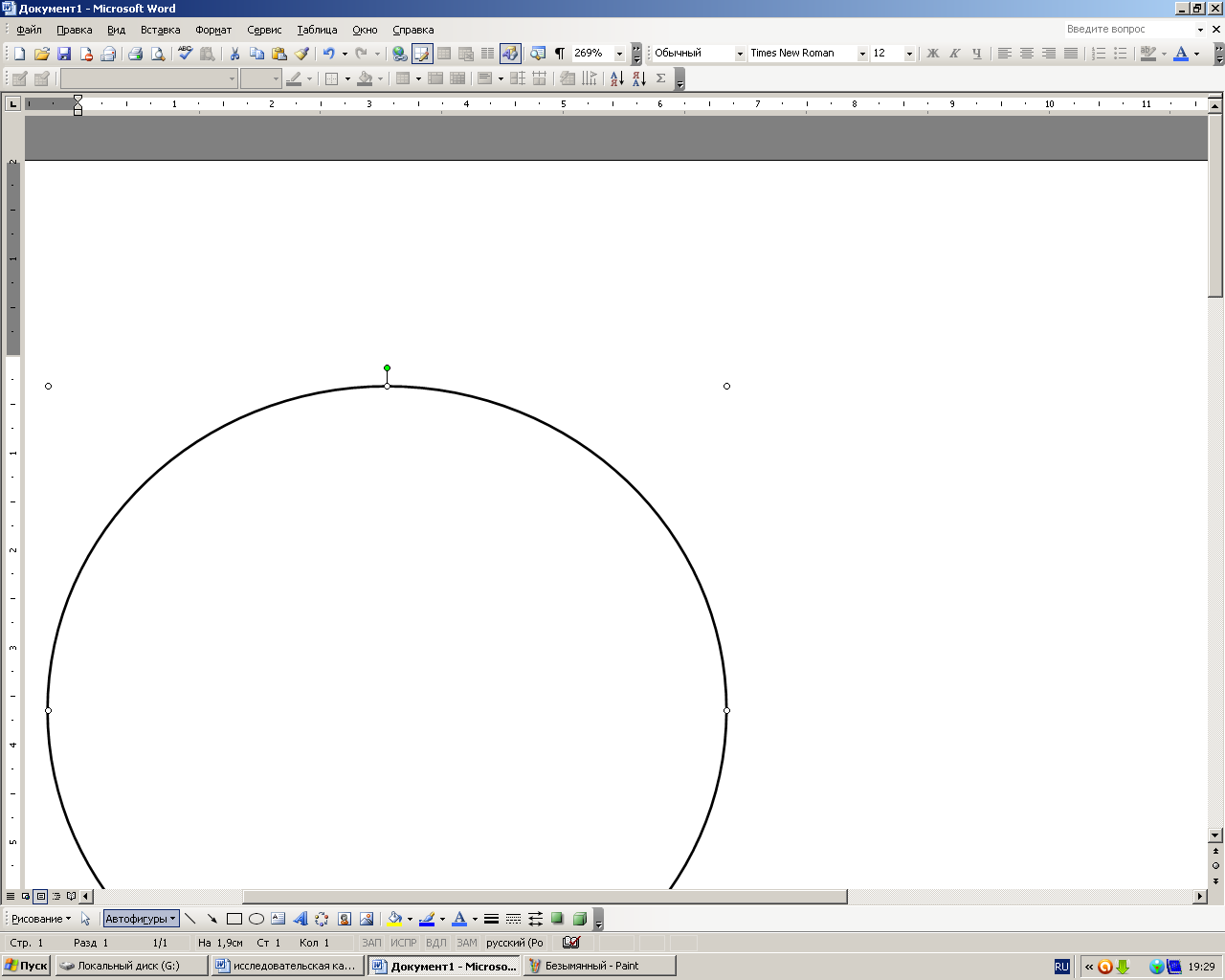
Task: Choose the Select Objects pointer
Action: pos(85,919)
